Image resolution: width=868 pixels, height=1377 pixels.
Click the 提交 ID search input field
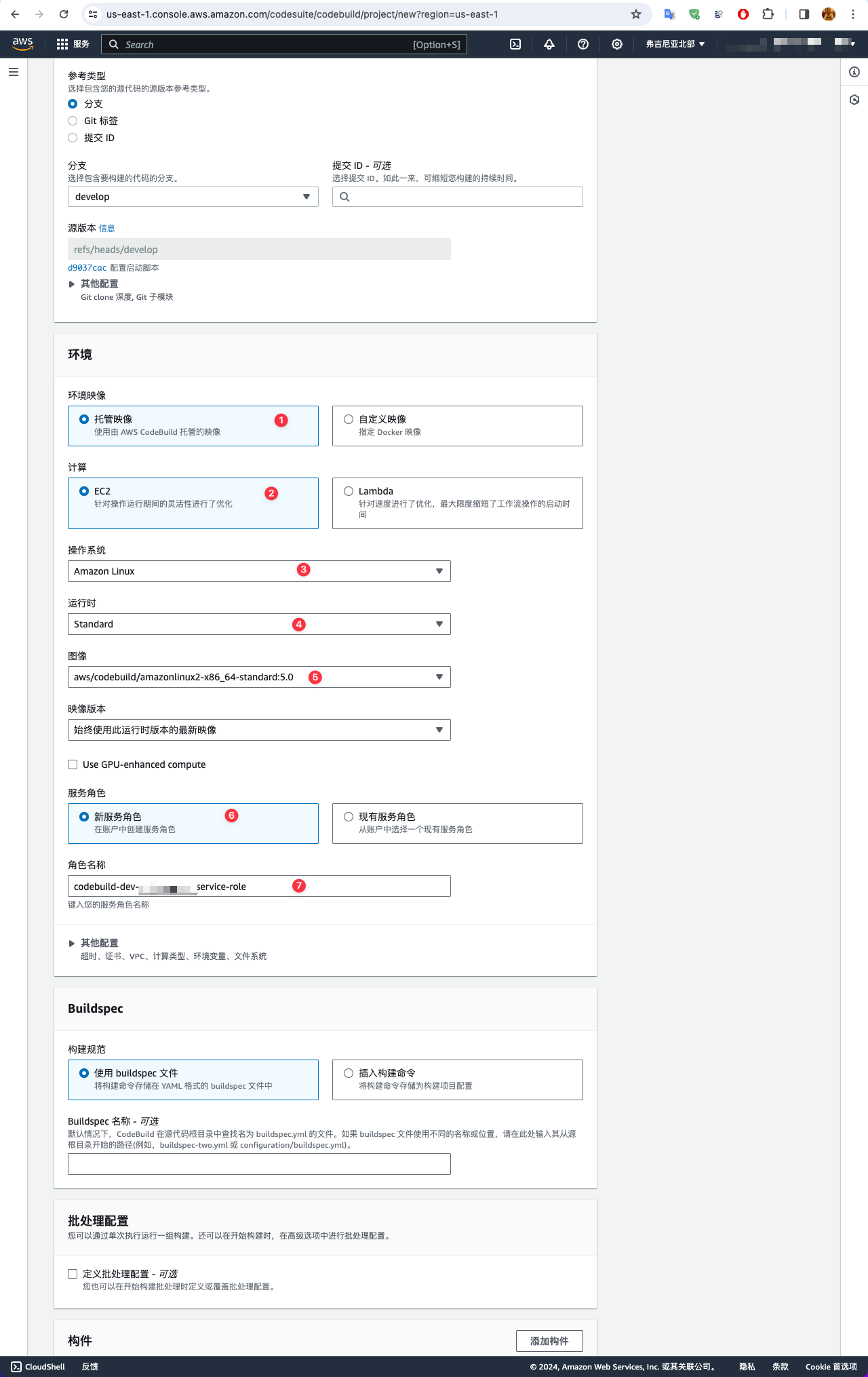point(458,197)
